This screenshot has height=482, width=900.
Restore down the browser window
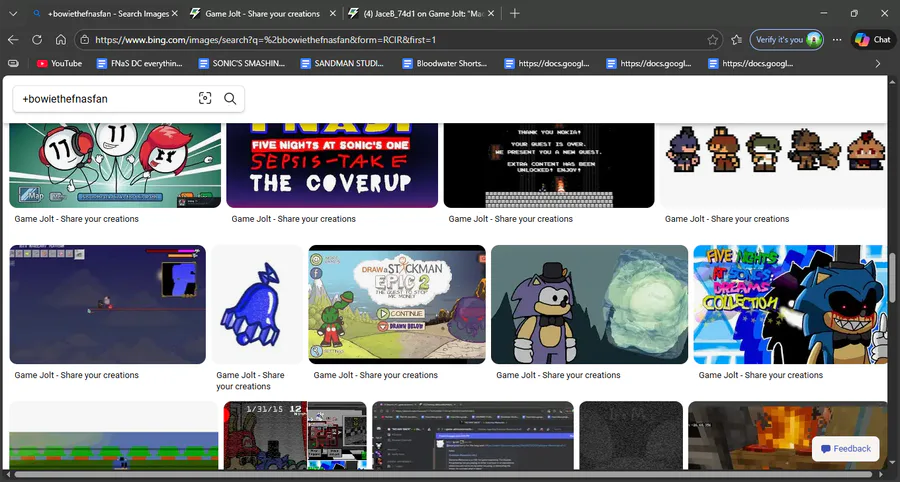click(x=854, y=13)
